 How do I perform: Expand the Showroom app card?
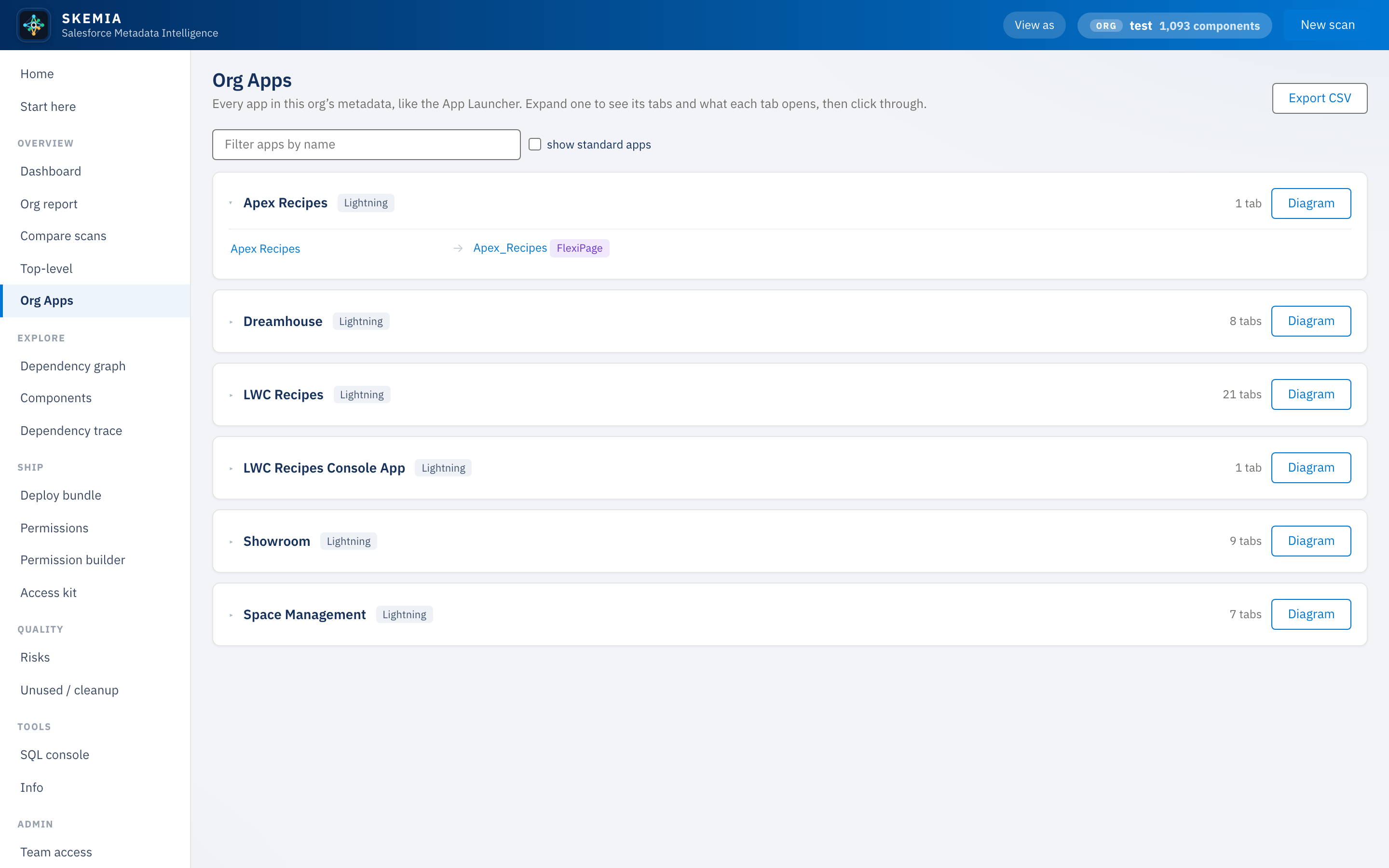coord(231,542)
